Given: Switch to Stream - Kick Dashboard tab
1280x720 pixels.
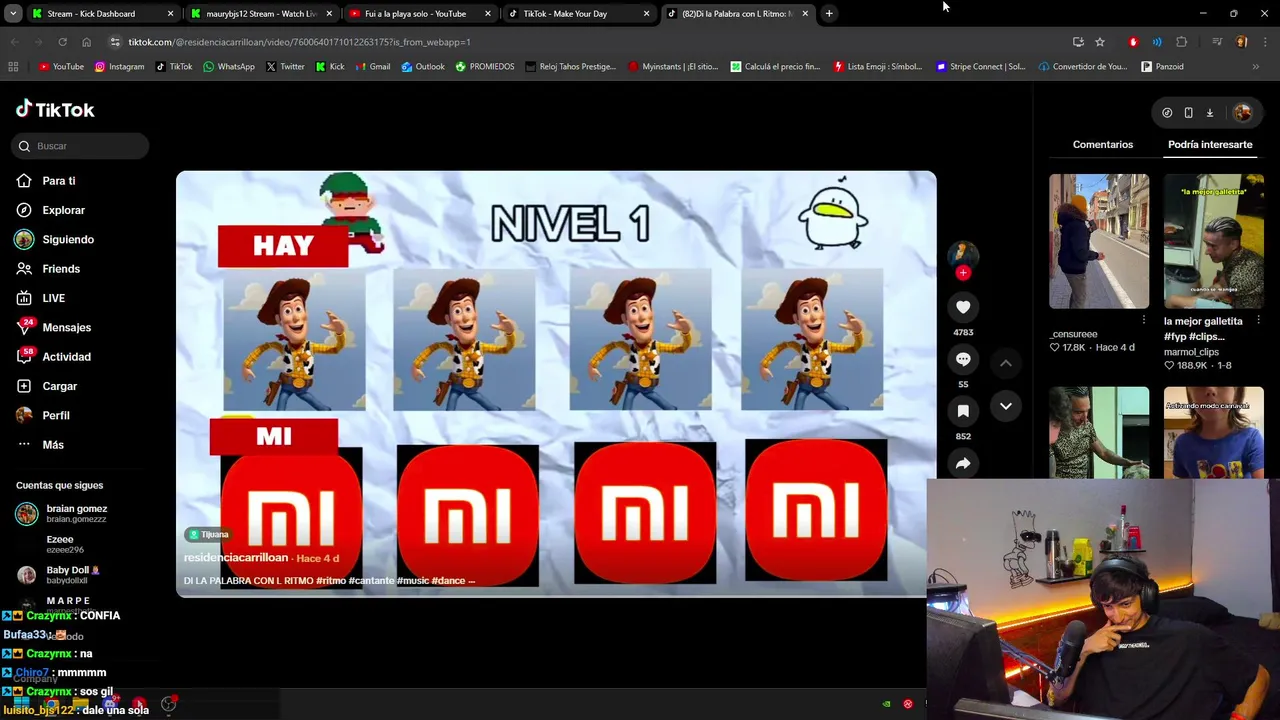Looking at the screenshot, I should pyautogui.click(x=100, y=14).
